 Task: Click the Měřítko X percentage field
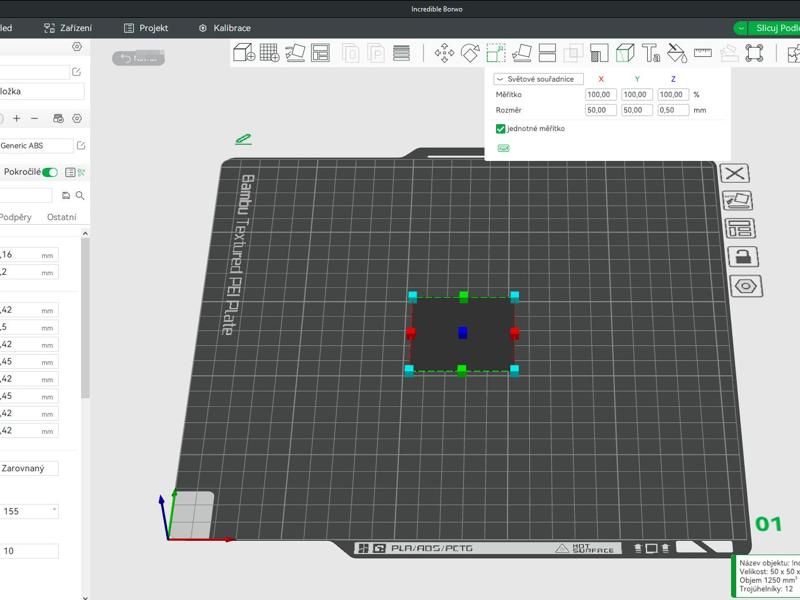pos(601,94)
